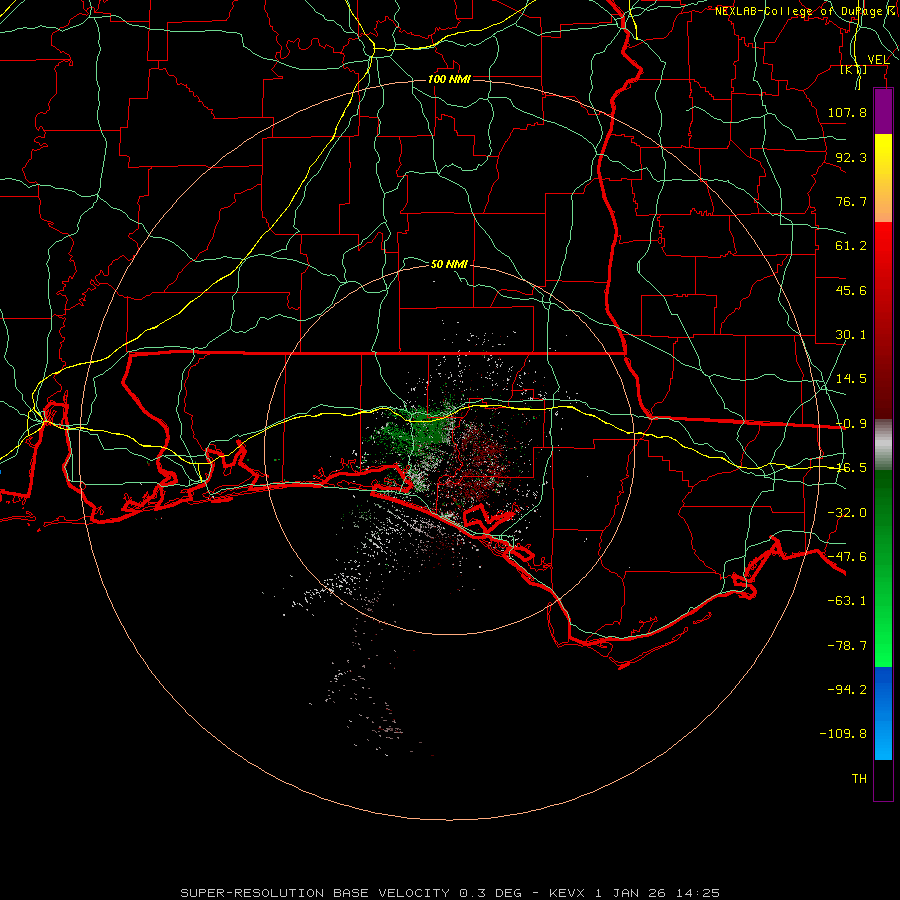Click the TH threshold label
The height and width of the screenshot is (900, 900).
click(x=859, y=779)
